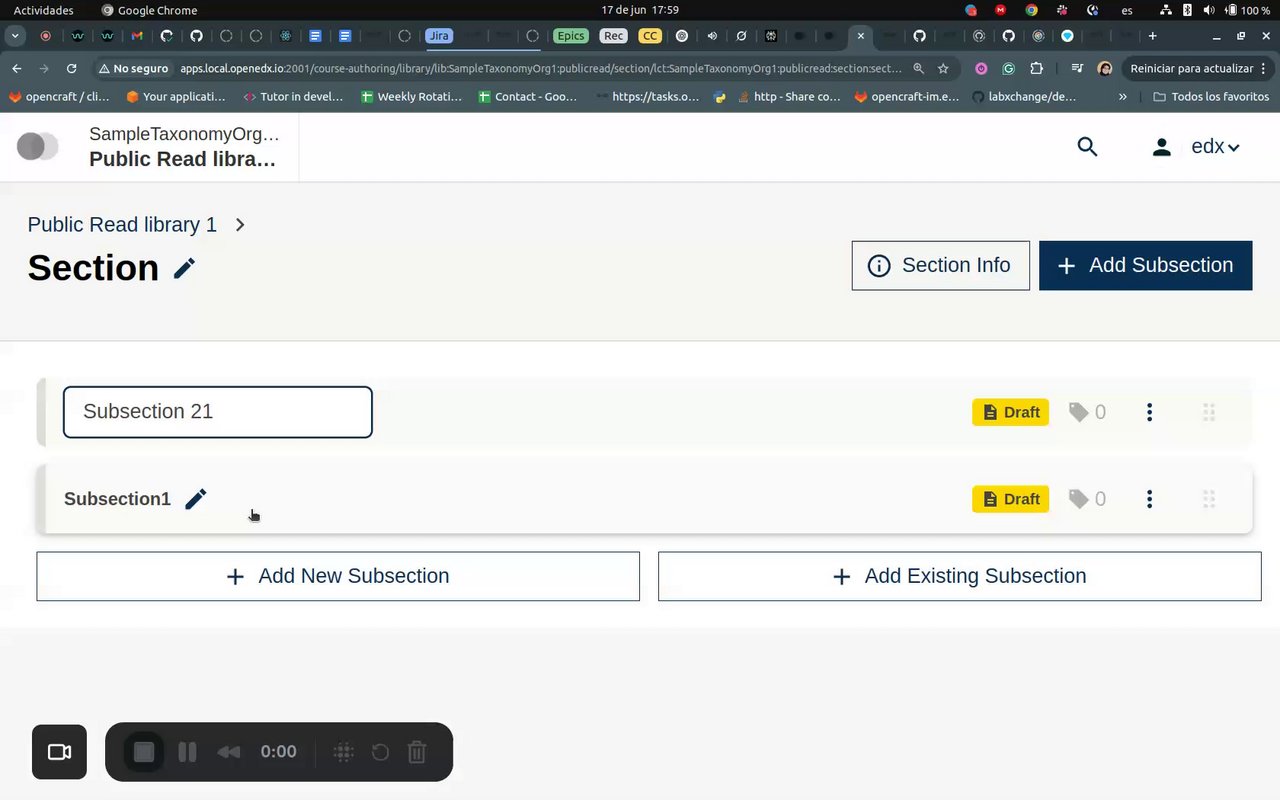Bookmark this page with the star icon
Image resolution: width=1280 pixels, height=800 pixels.
[x=943, y=69]
